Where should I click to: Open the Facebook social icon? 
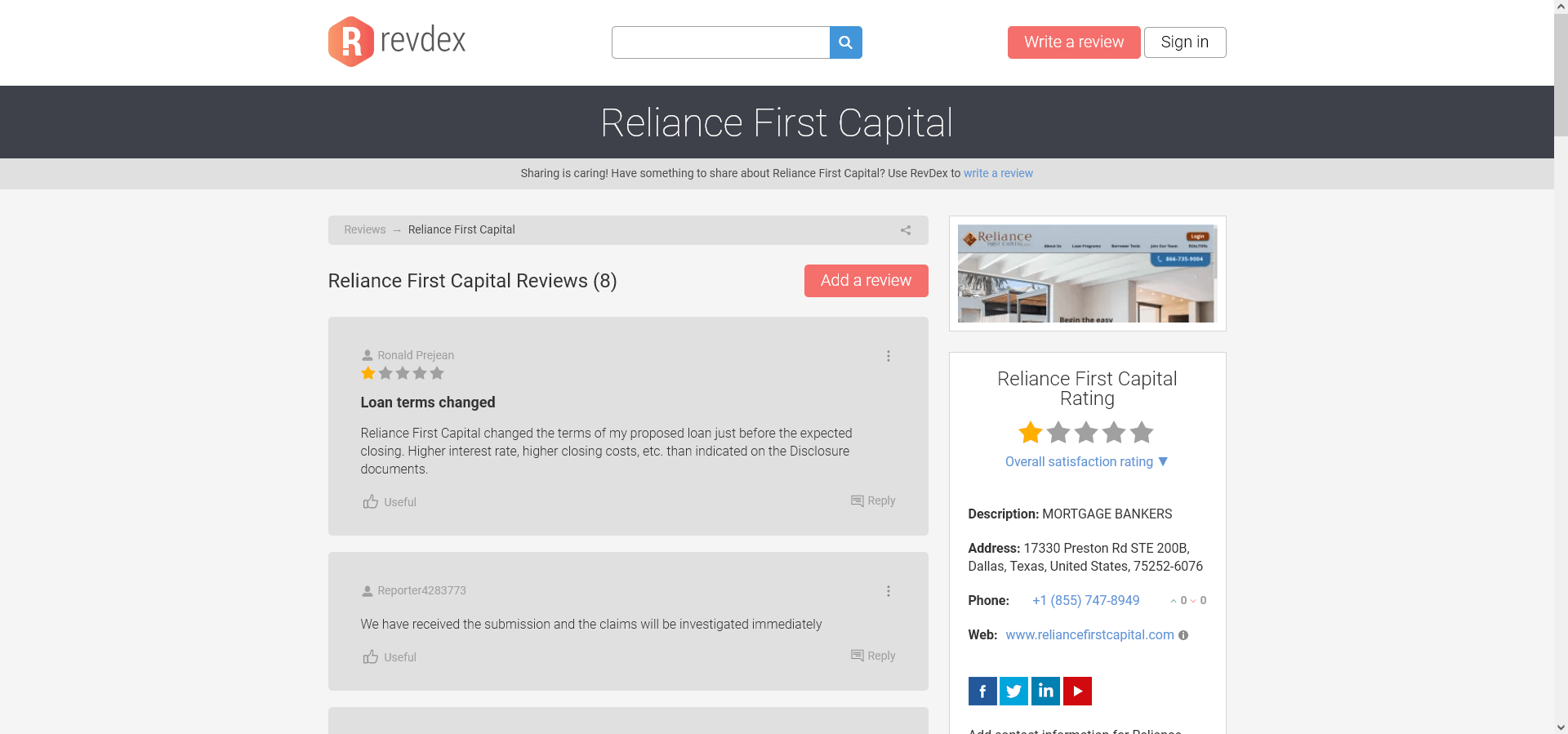(982, 691)
